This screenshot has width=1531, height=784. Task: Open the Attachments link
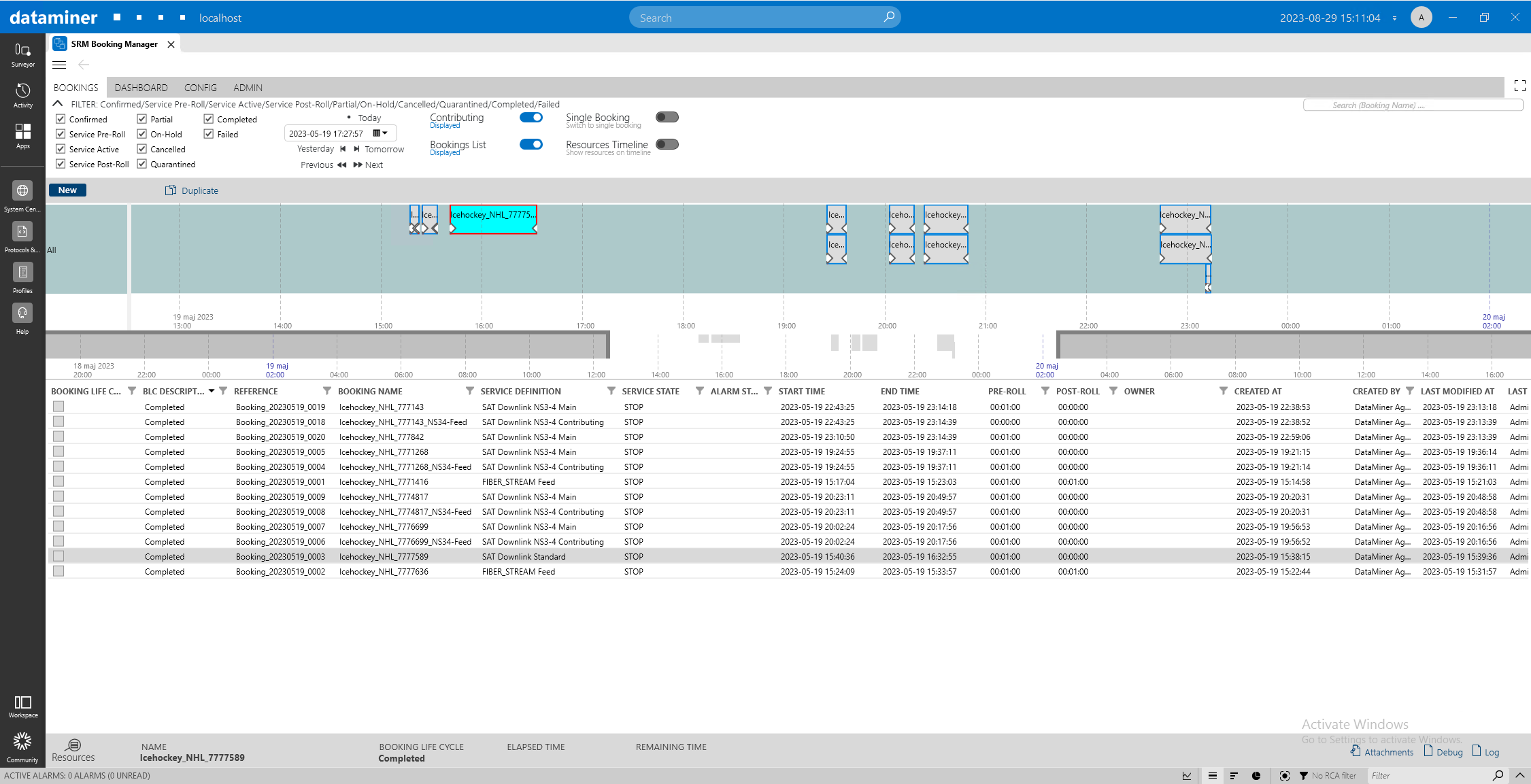pyautogui.click(x=1382, y=751)
